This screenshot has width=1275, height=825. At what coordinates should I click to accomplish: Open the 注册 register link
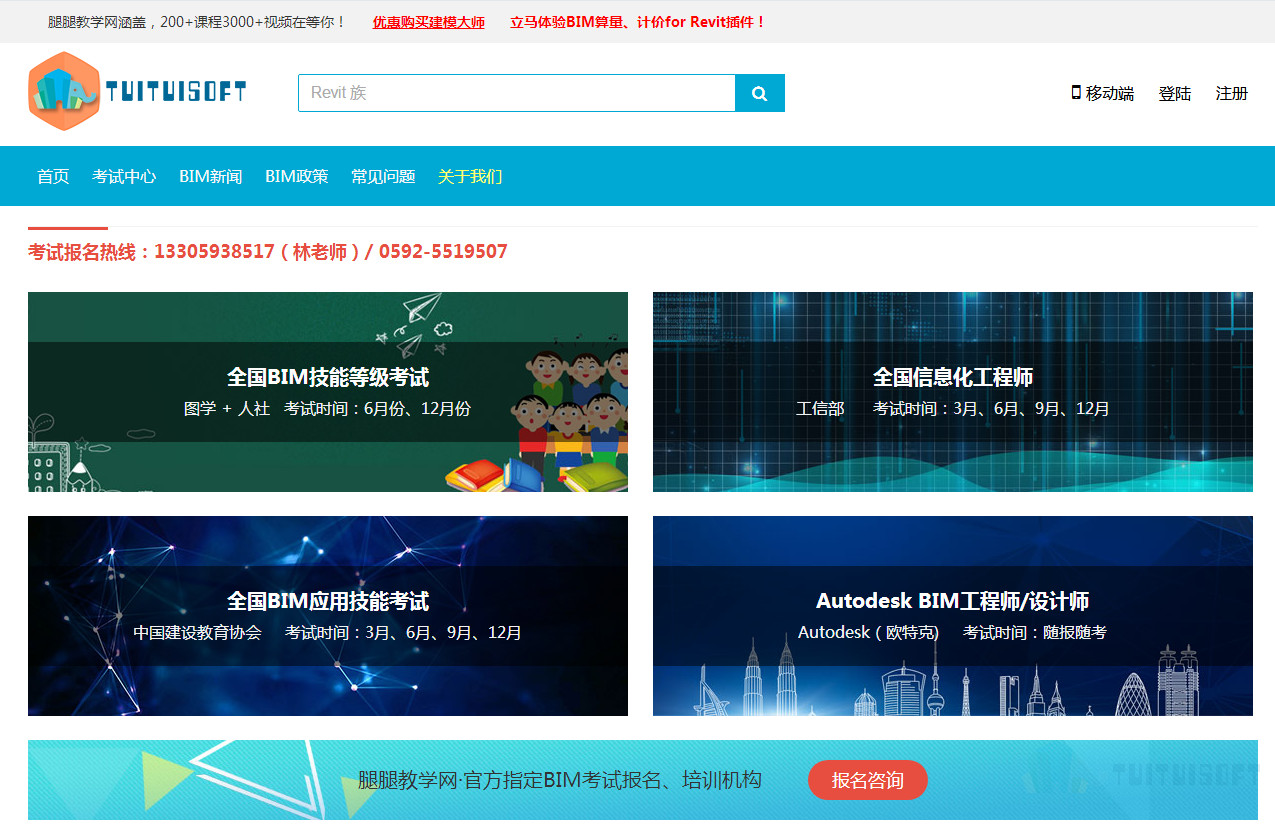(1232, 93)
